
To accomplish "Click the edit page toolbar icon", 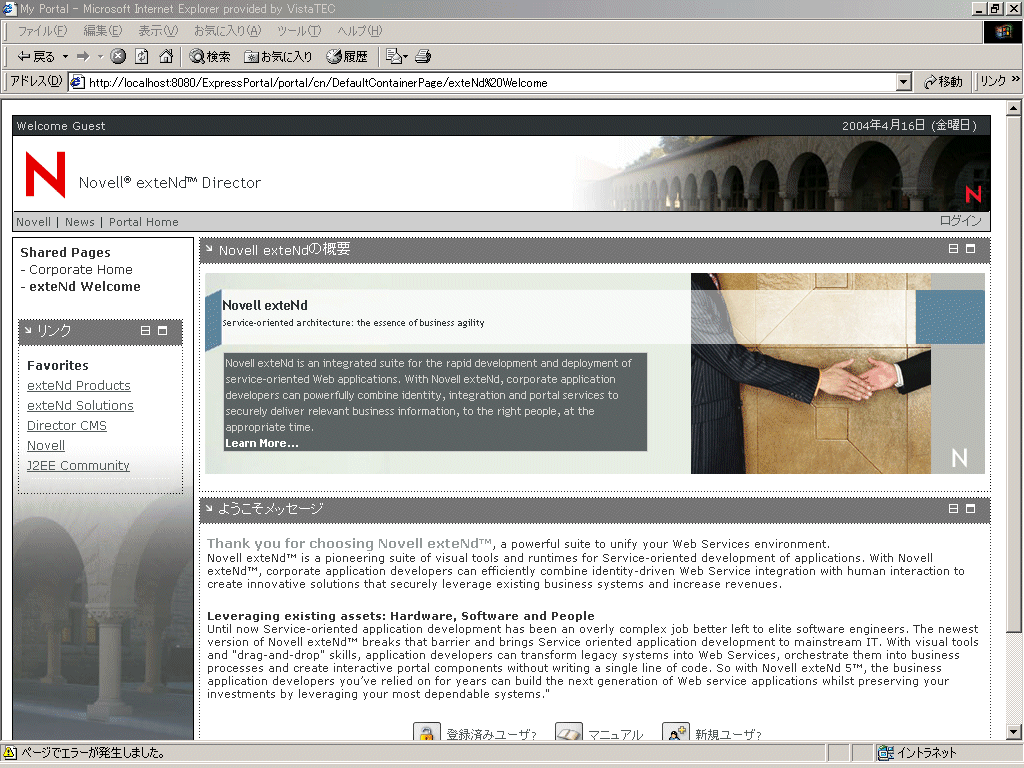I will pyautogui.click(x=393, y=57).
